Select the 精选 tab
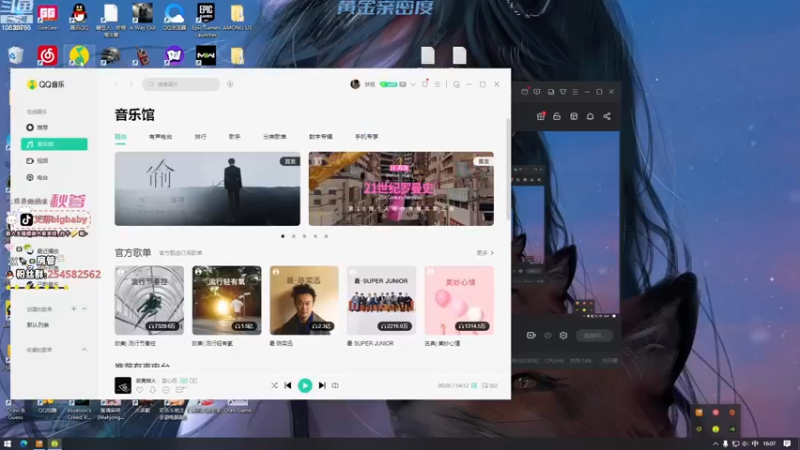 click(120, 137)
